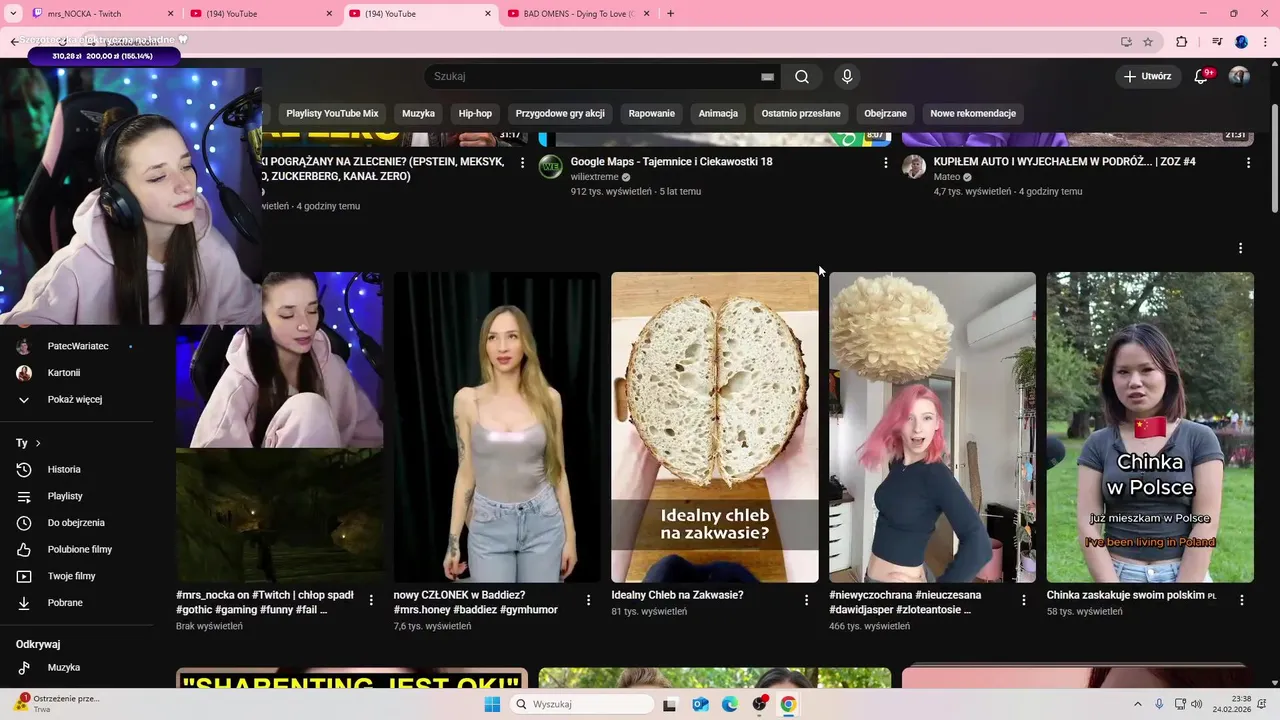
Task: Open options for KUPIŁEM AUTO video
Action: point(1248,163)
